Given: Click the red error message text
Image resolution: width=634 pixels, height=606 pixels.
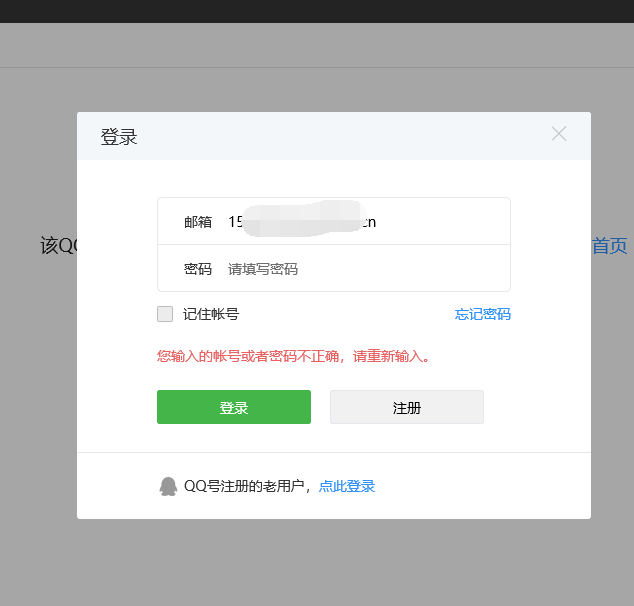Looking at the screenshot, I should [294, 357].
